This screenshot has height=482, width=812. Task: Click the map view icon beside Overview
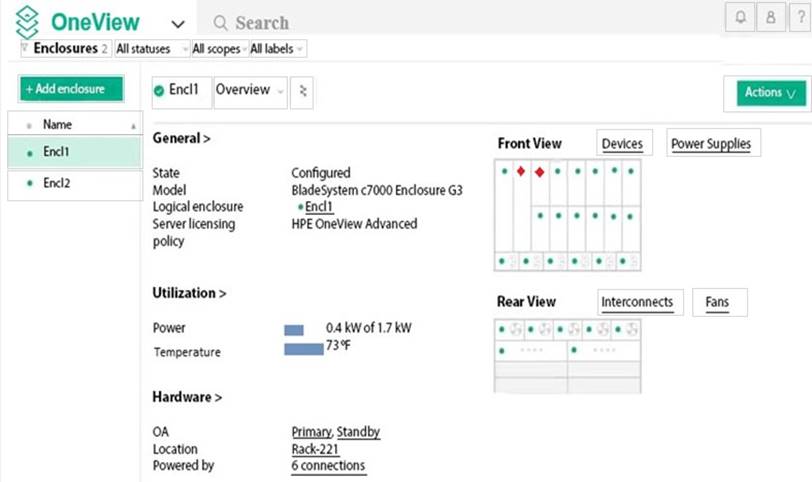coord(304,91)
